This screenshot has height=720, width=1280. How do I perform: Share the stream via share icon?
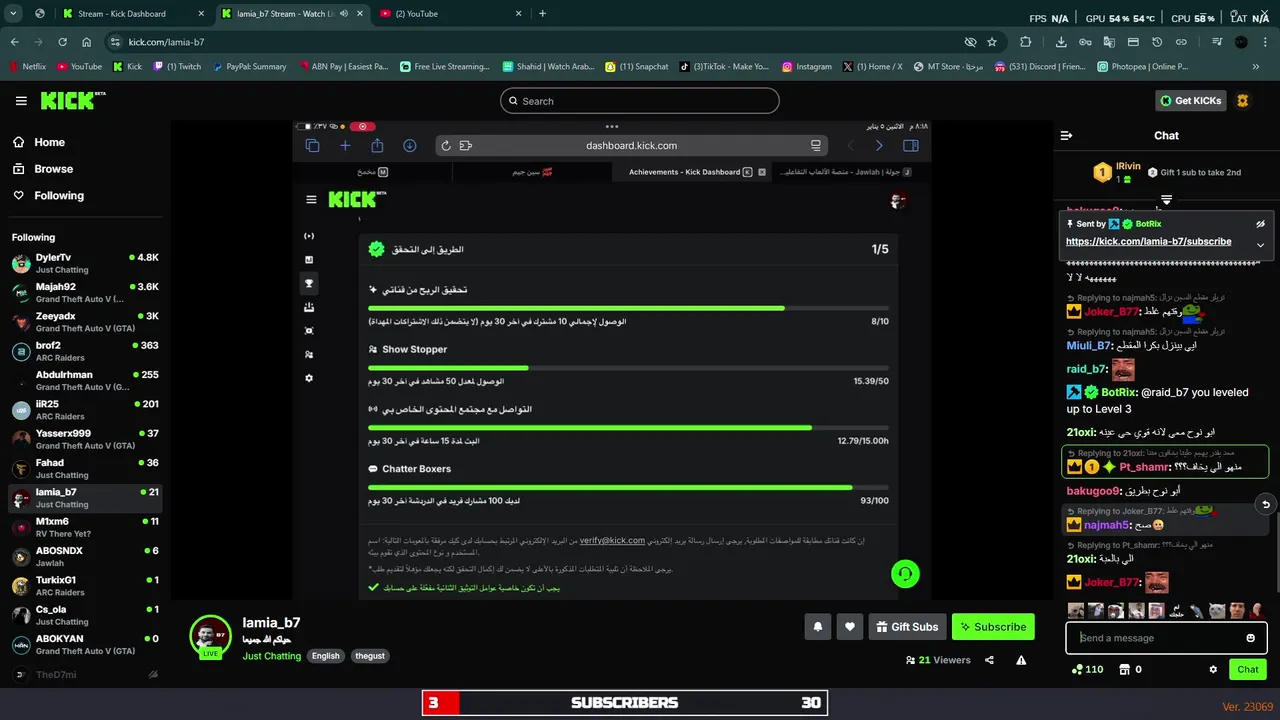[x=989, y=660]
